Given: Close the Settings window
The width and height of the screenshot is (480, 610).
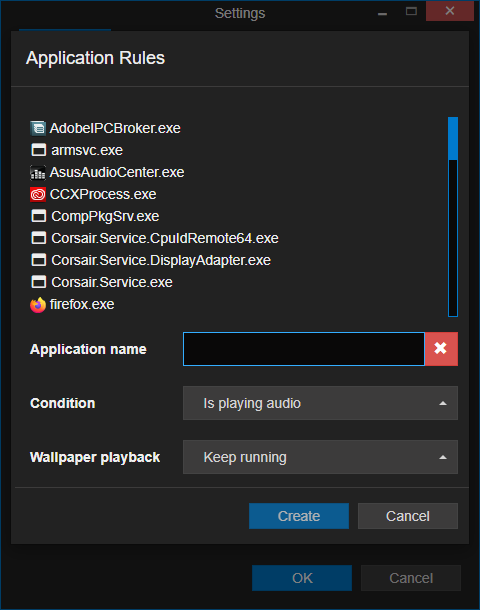Looking at the screenshot, I should pyautogui.click(x=450, y=11).
